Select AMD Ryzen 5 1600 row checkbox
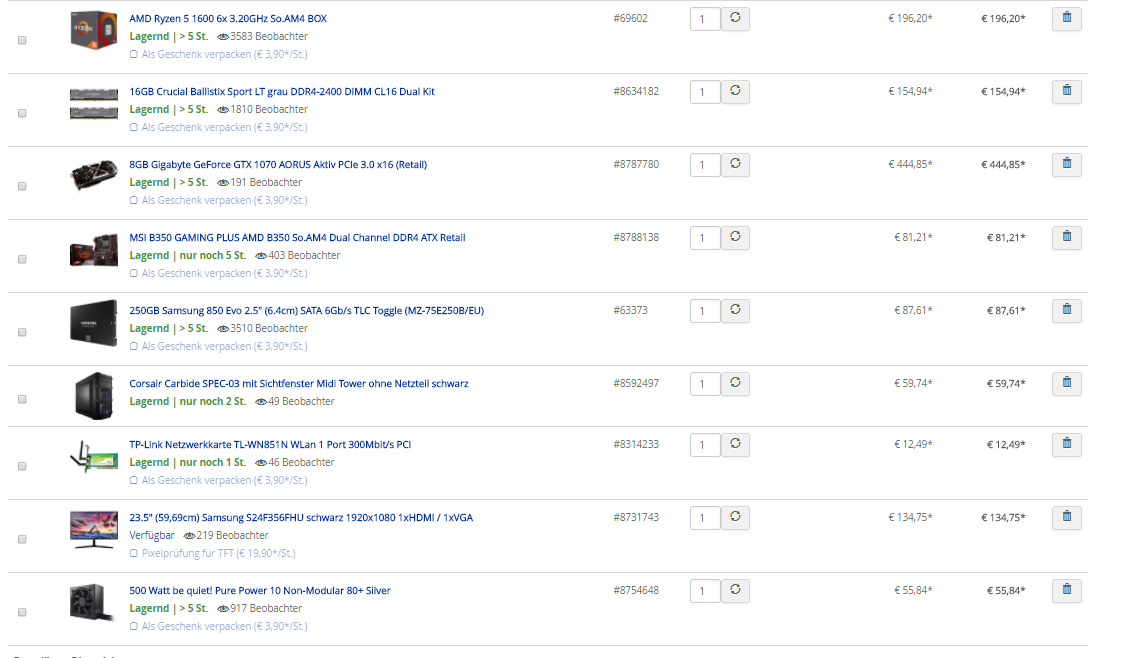The height and width of the screenshot is (658, 1123). (22, 40)
